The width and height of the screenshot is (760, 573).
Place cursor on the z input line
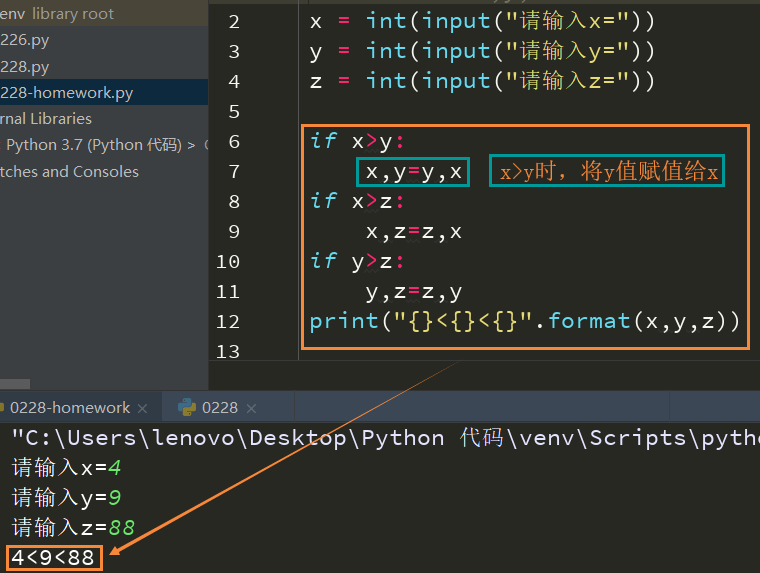pos(482,81)
